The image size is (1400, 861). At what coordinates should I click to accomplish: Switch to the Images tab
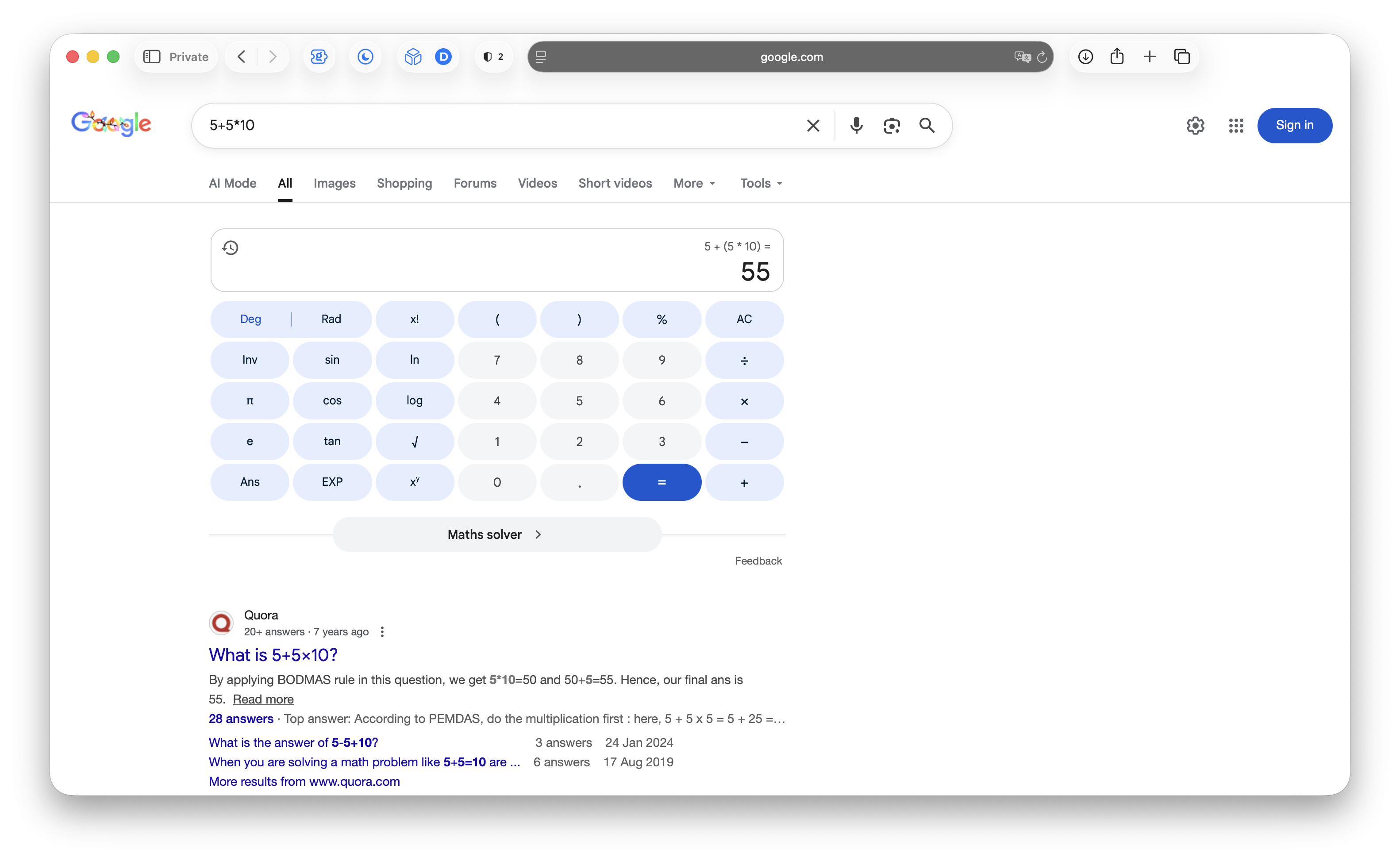click(x=334, y=183)
